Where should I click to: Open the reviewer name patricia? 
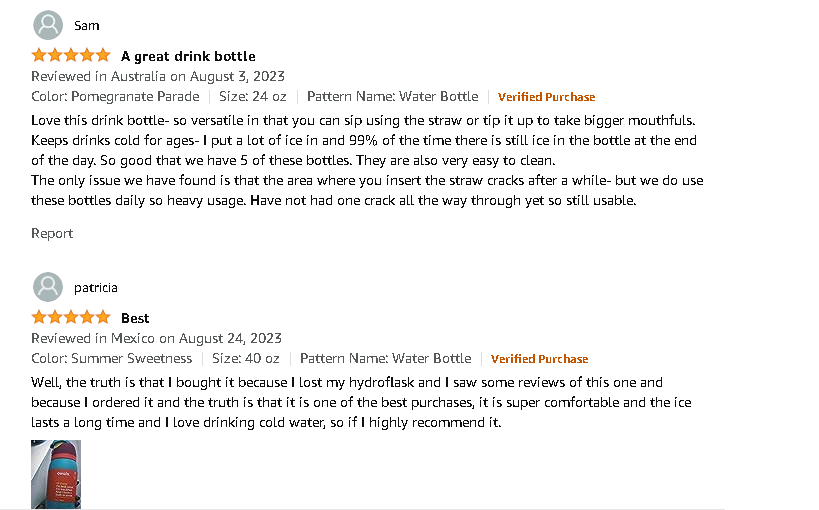95,288
